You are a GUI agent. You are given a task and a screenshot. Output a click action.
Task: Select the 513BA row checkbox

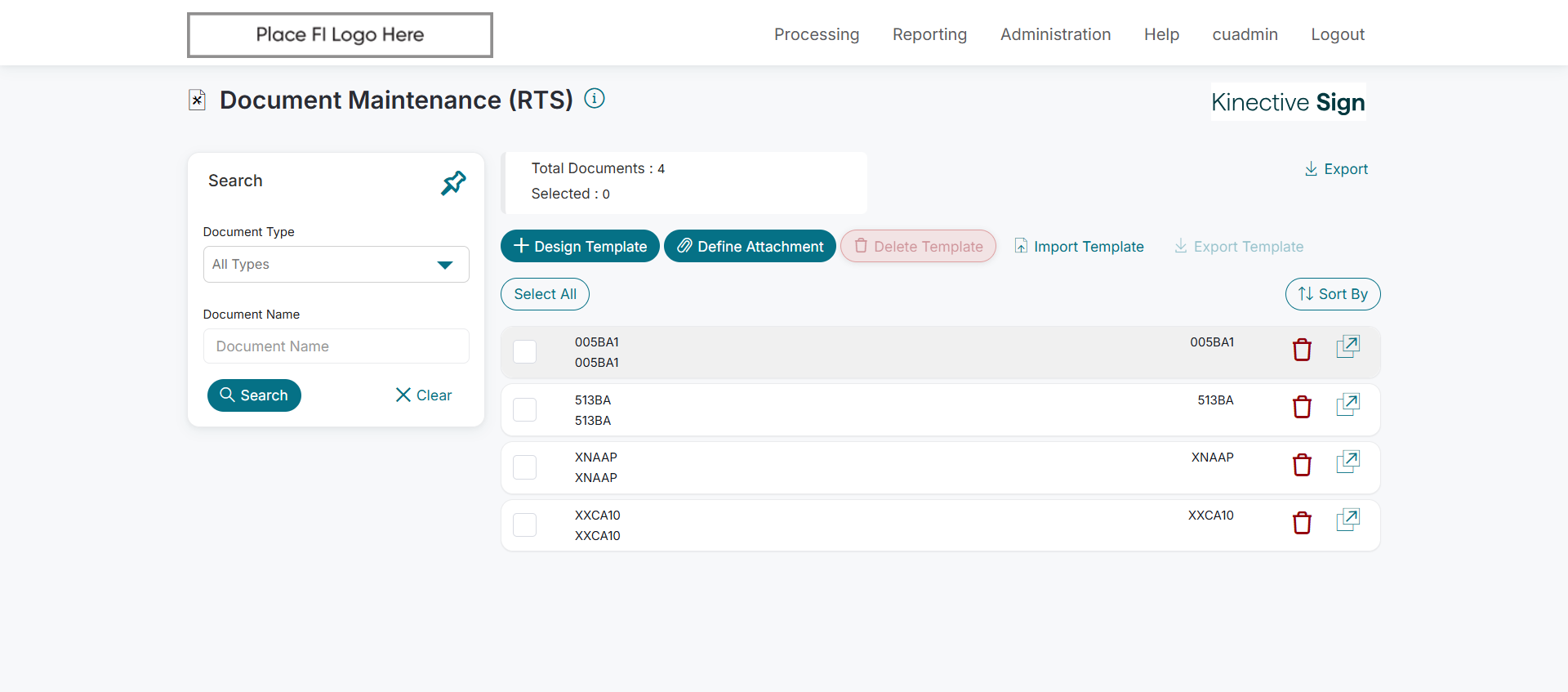coord(524,409)
